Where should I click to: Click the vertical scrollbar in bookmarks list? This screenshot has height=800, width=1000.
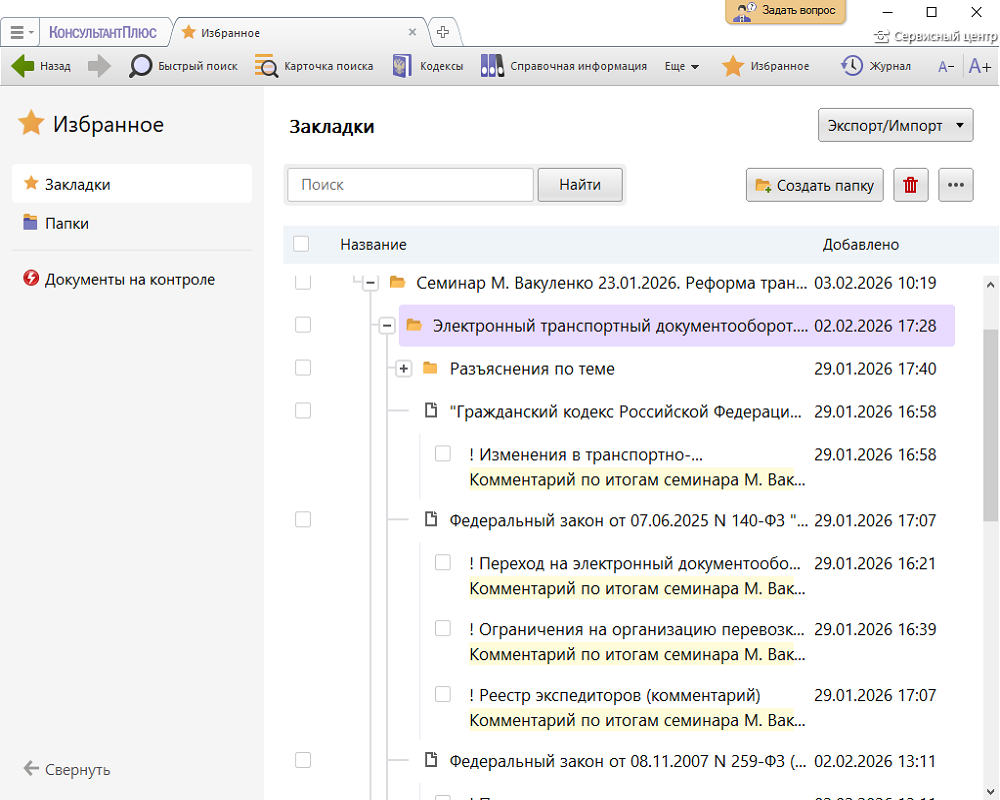coord(990,425)
